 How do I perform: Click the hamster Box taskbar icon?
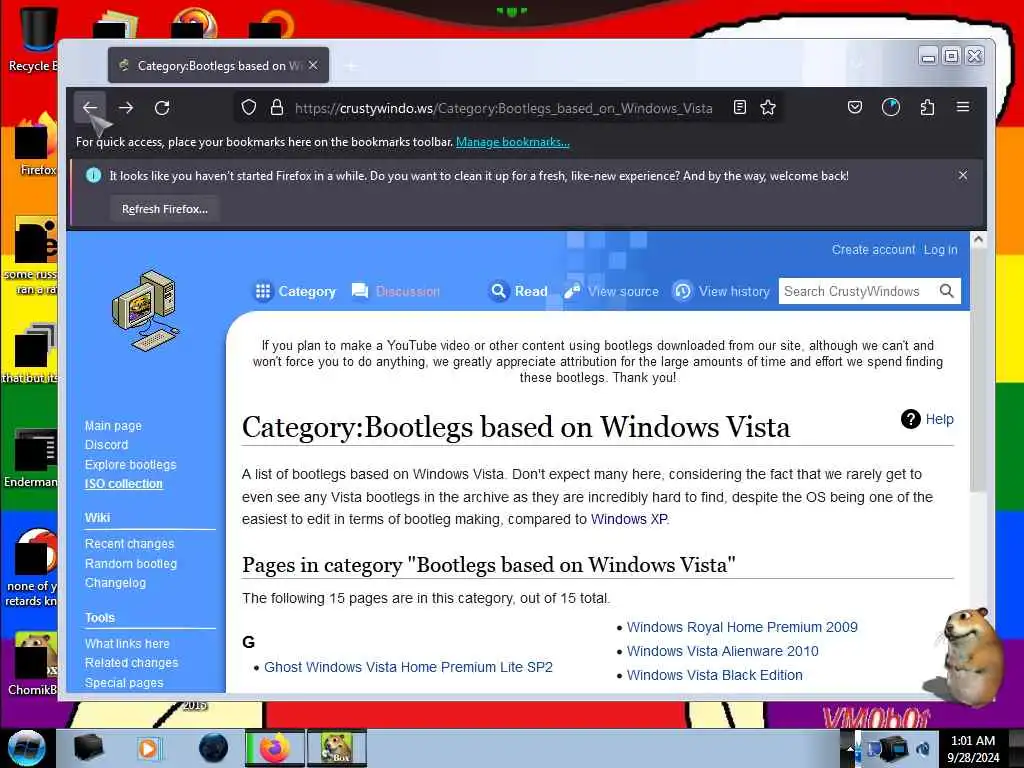tap(337, 748)
